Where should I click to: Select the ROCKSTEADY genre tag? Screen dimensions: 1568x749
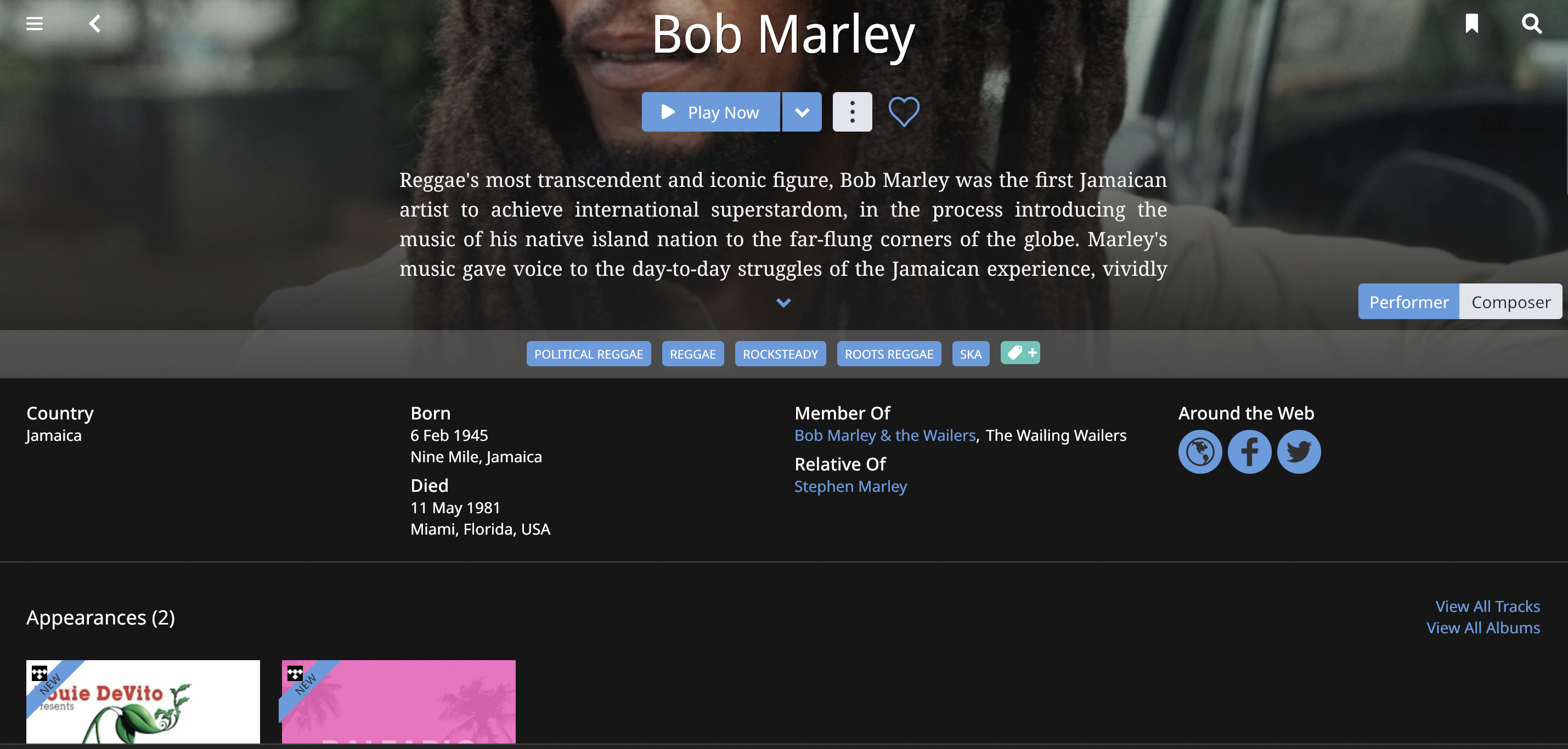pos(780,354)
